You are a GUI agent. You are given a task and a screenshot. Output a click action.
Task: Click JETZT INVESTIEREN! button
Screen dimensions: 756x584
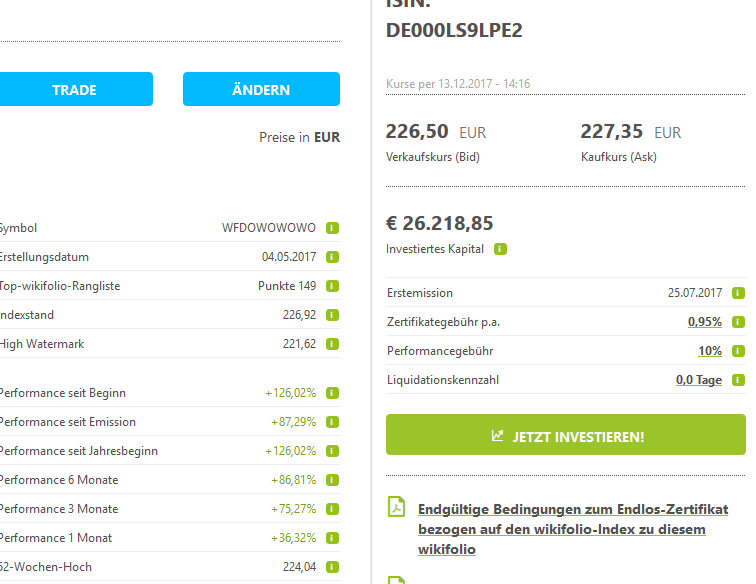click(566, 436)
